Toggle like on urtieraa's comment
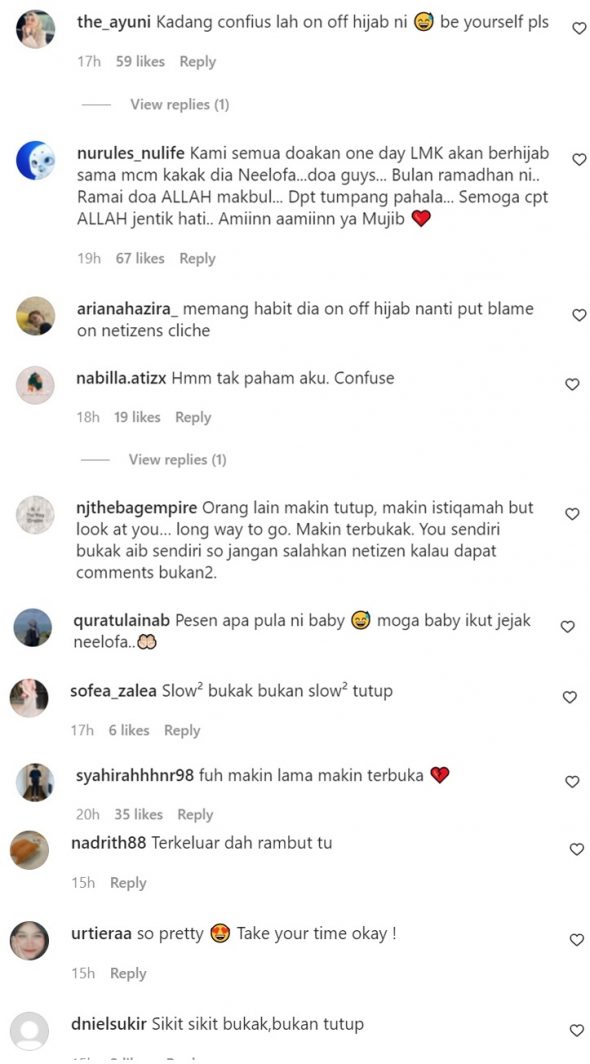This screenshot has height=1064, width=590. tap(576, 940)
